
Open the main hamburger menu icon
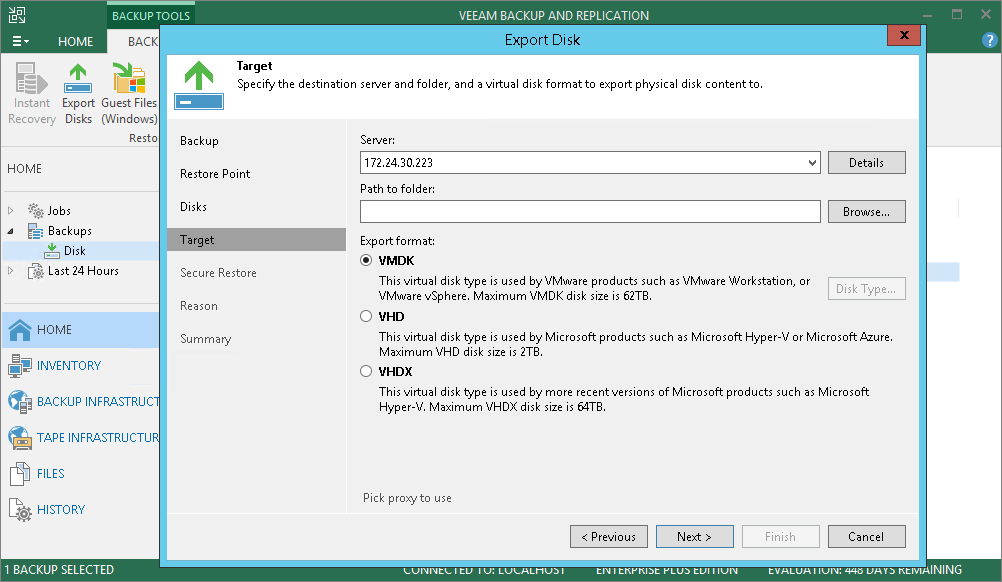(x=20, y=42)
